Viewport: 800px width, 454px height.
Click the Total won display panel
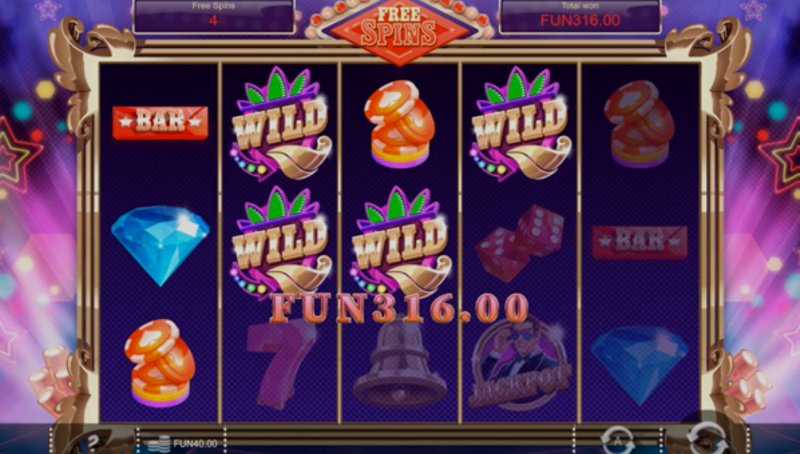coord(580,16)
